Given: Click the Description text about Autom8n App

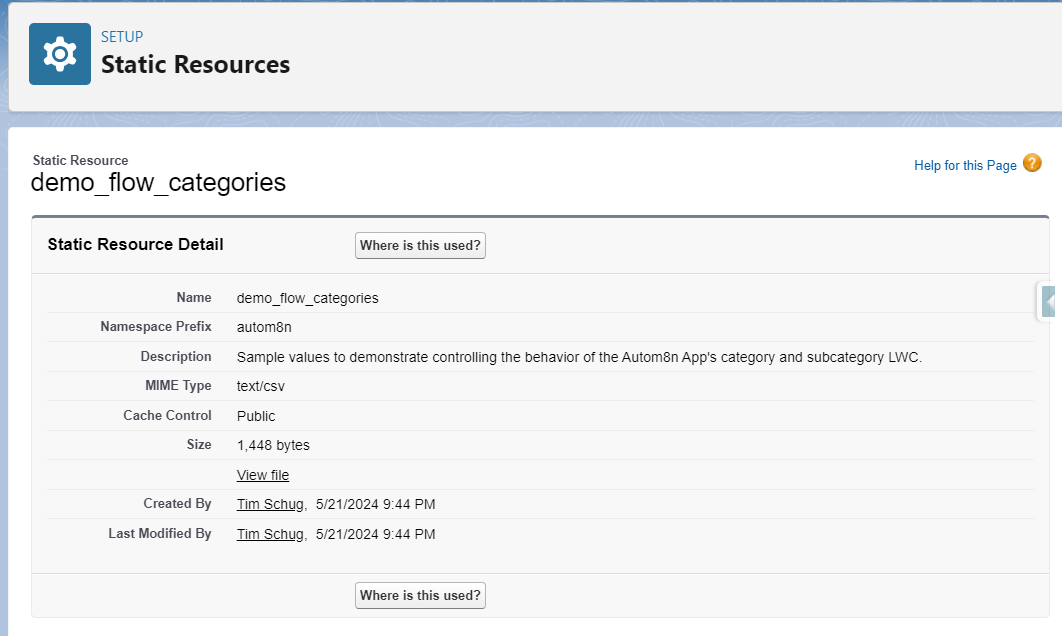Looking at the screenshot, I should (x=579, y=357).
